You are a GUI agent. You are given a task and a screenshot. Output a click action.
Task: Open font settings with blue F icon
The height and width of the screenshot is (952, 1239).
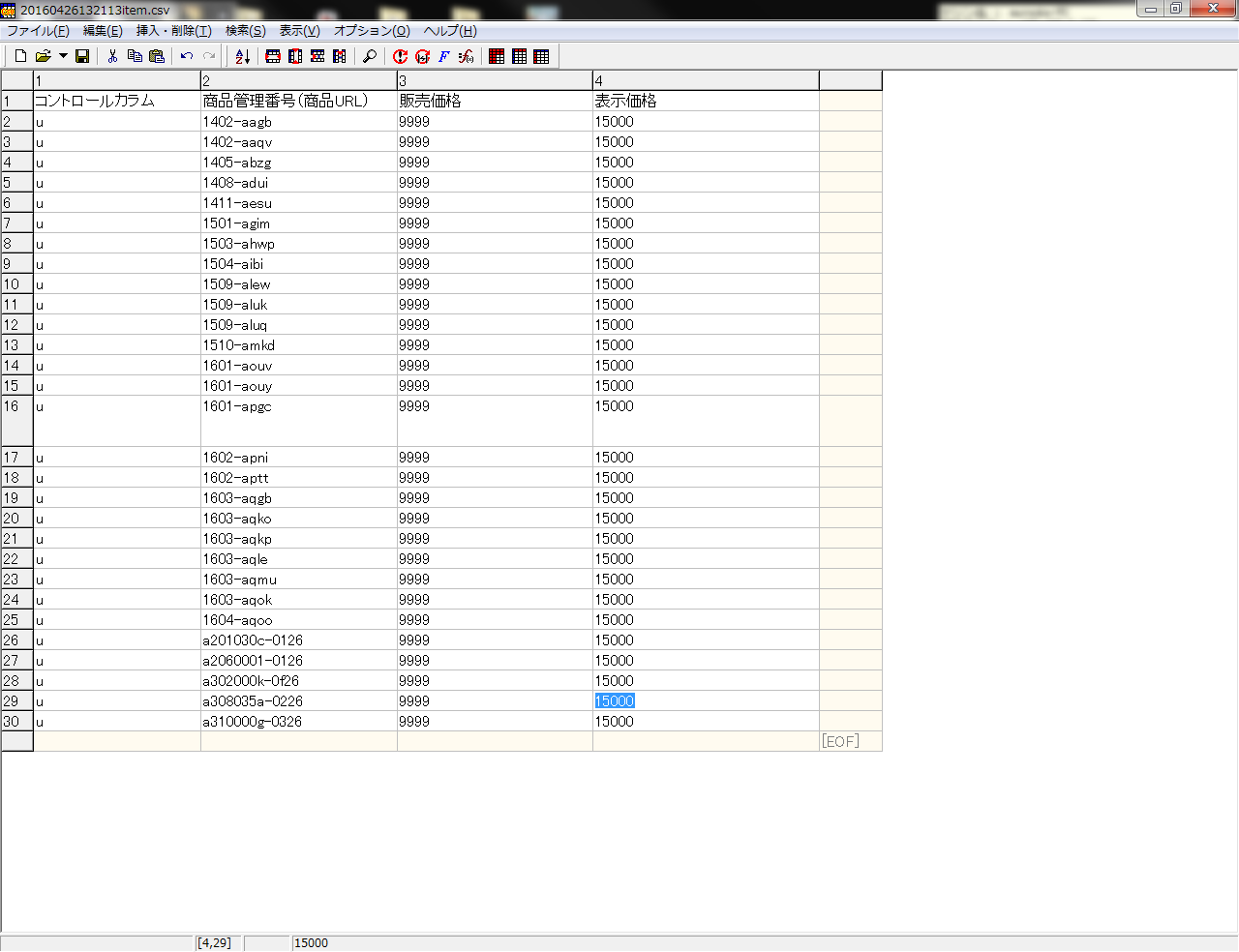[x=444, y=56]
